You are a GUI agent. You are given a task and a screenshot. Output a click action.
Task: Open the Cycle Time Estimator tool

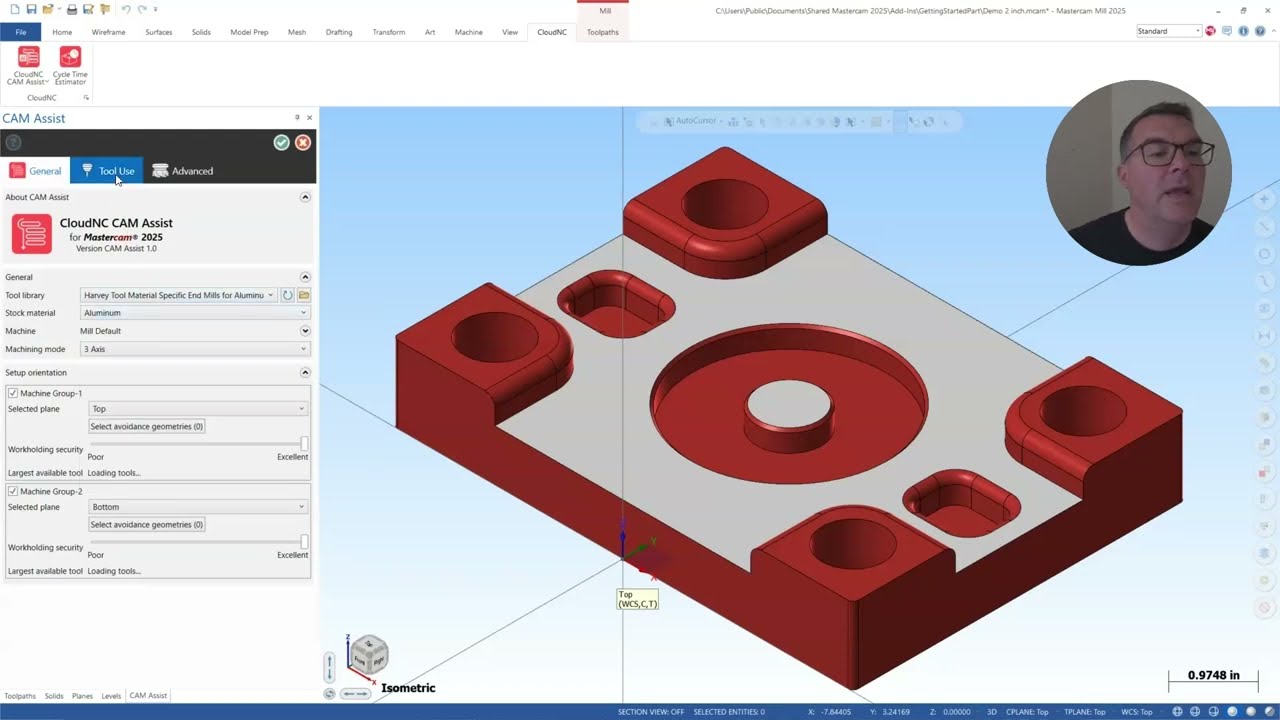(x=70, y=66)
